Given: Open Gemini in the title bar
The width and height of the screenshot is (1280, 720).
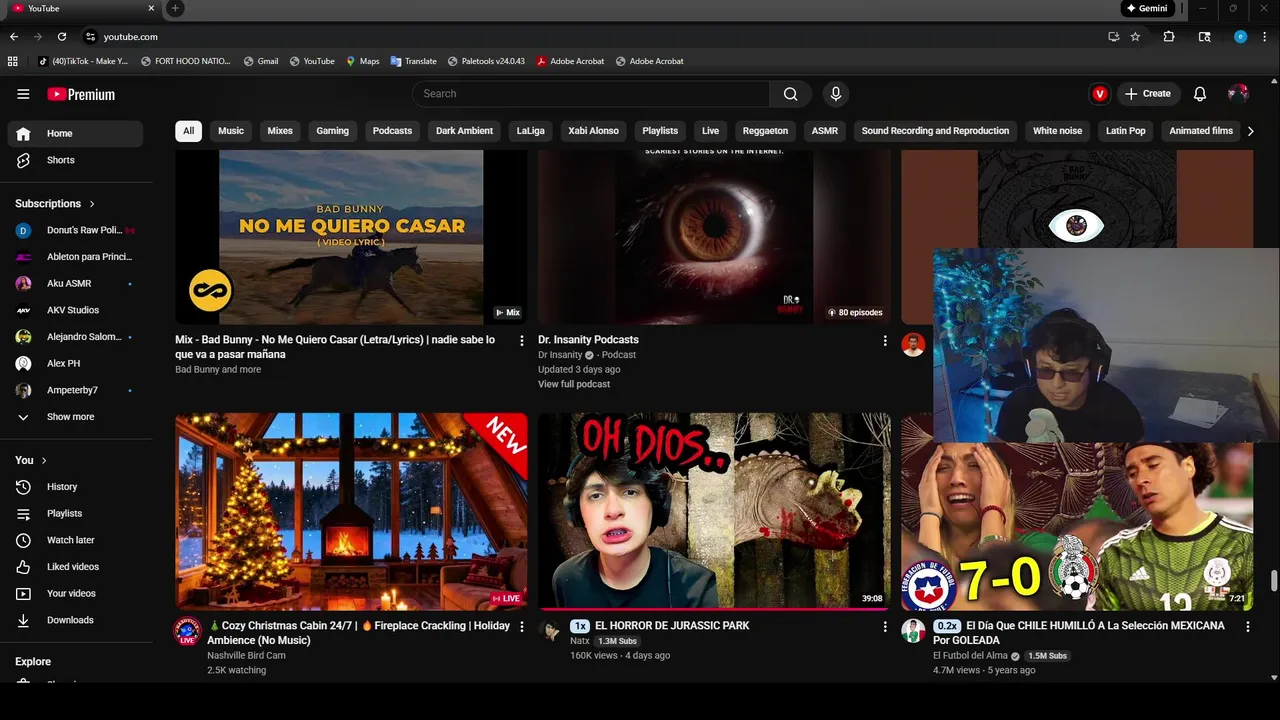Looking at the screenshot, I should click(1146, 8).
